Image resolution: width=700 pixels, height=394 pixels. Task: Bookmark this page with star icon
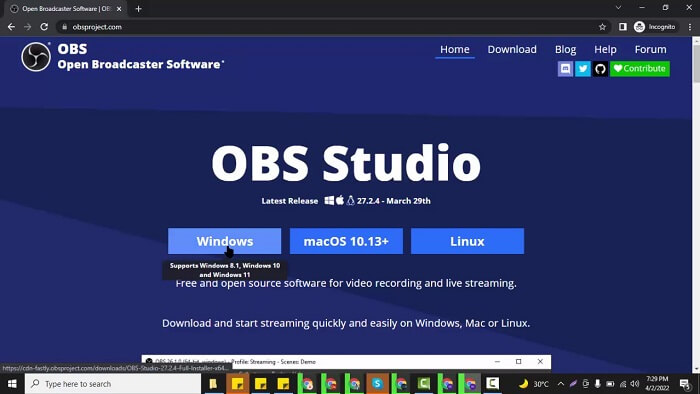pos(602,27)
